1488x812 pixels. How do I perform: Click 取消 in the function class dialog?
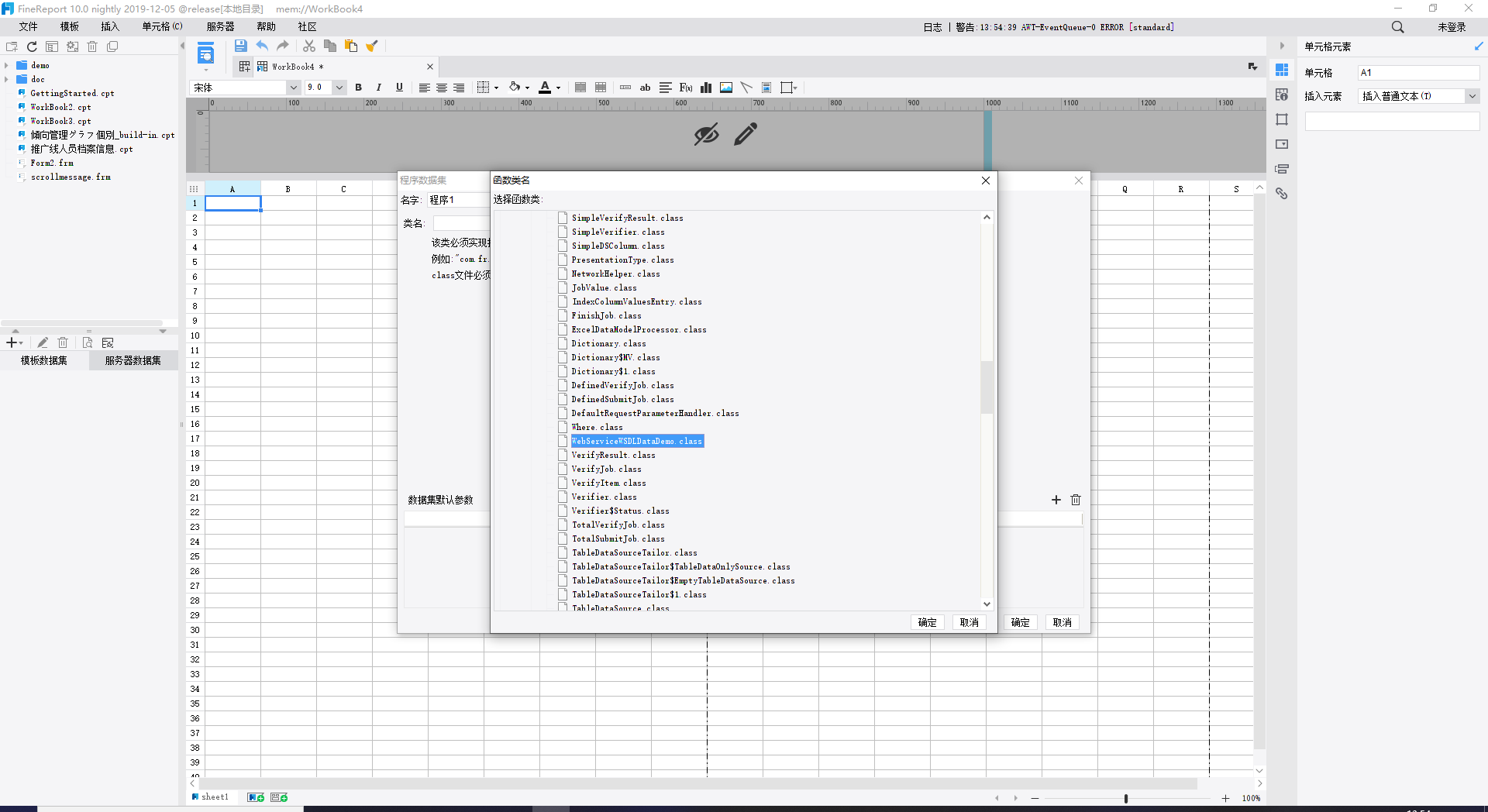(969, 622)
